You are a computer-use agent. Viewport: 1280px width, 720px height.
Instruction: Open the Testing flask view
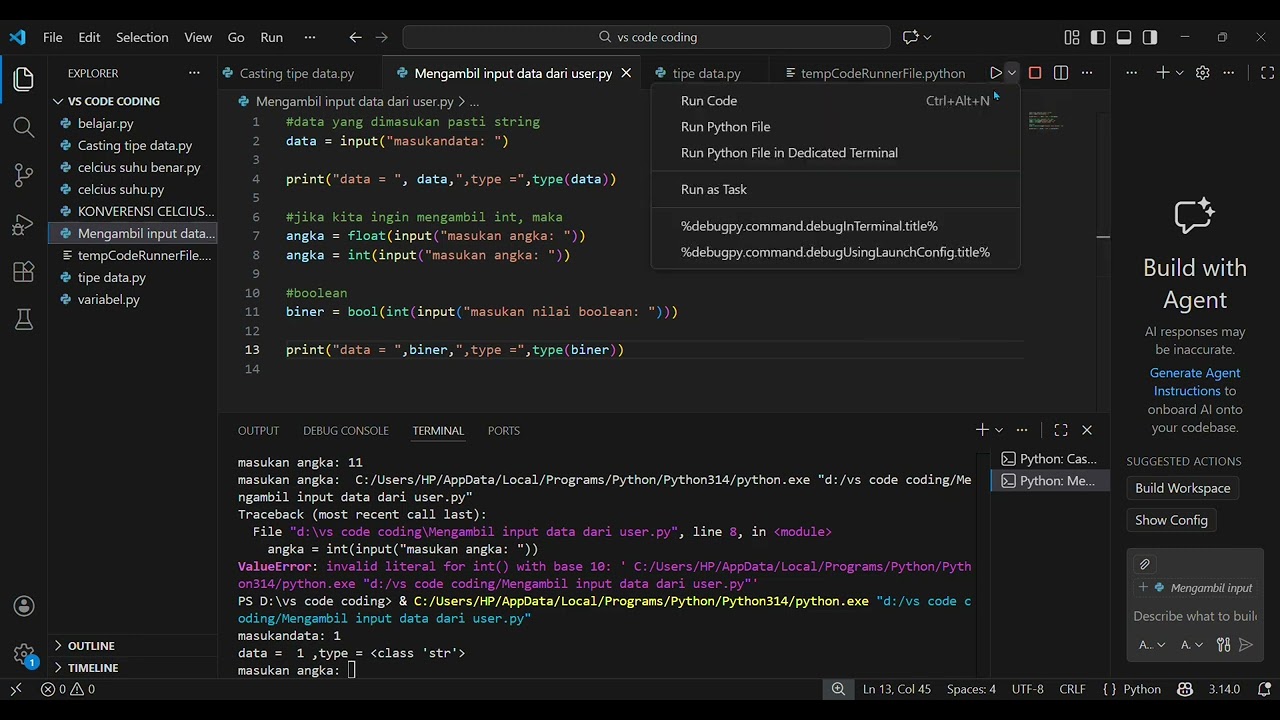click(24, 319)
